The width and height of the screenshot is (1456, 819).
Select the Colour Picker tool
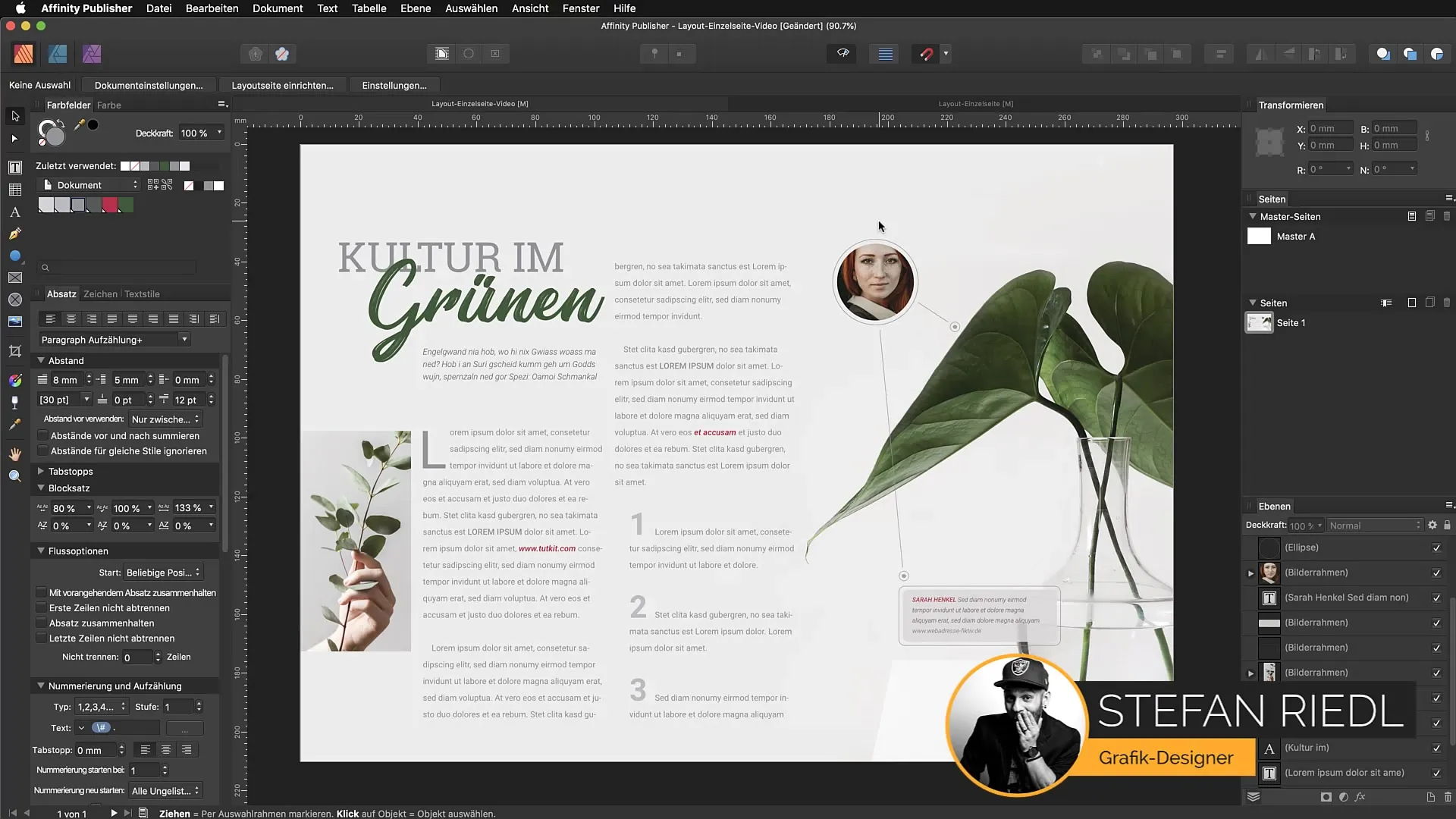15,425
